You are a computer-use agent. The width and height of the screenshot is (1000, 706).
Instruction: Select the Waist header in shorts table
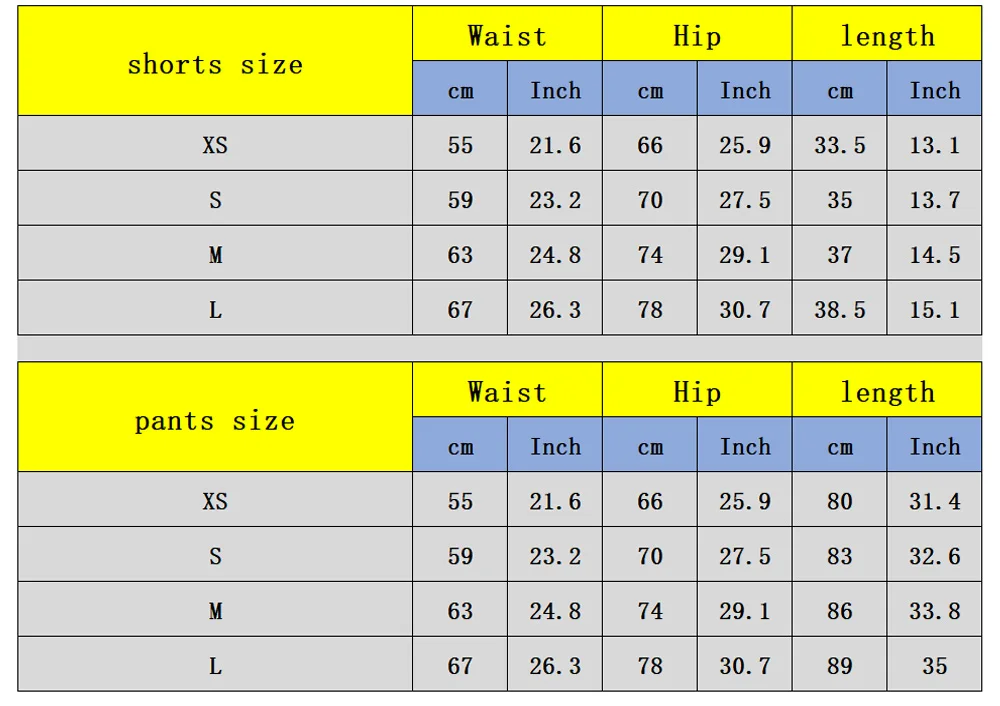click(507, 34)
